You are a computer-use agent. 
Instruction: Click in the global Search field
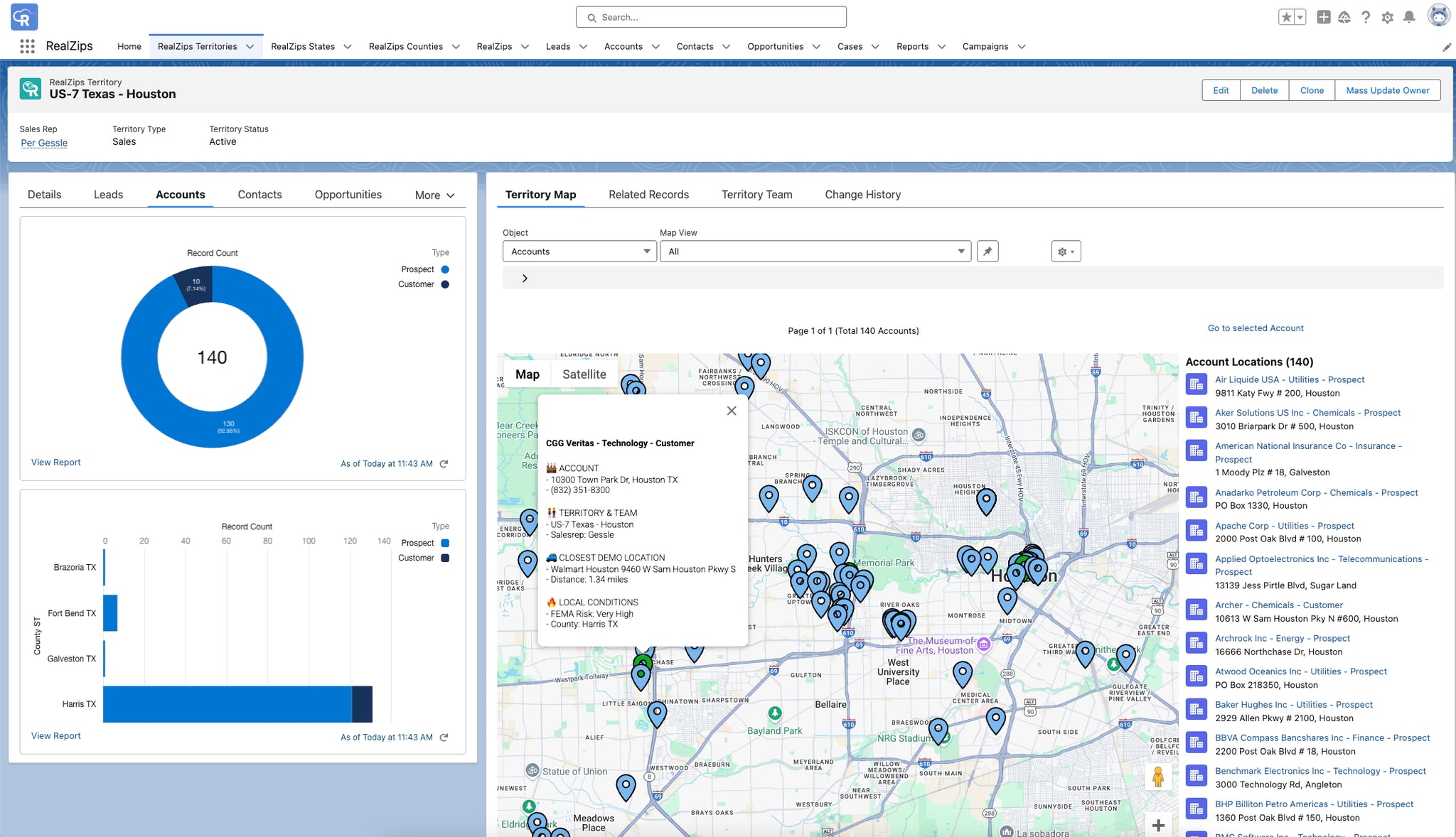pos(711,17)
